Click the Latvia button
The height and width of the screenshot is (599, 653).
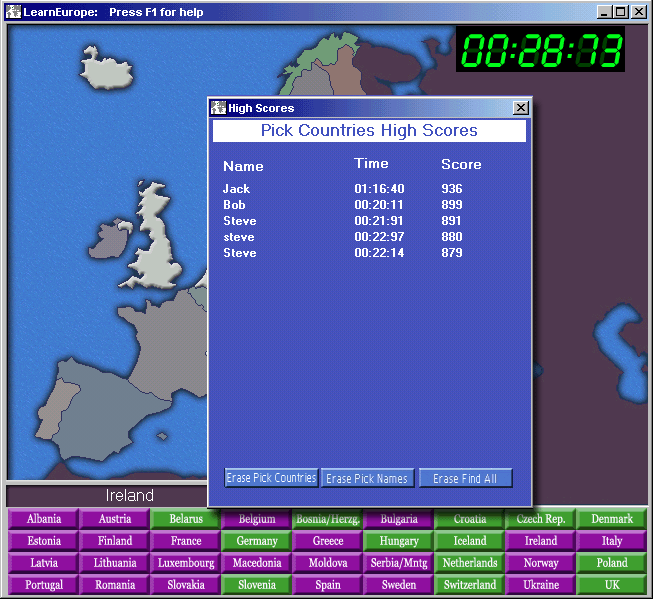pos(44,563)
